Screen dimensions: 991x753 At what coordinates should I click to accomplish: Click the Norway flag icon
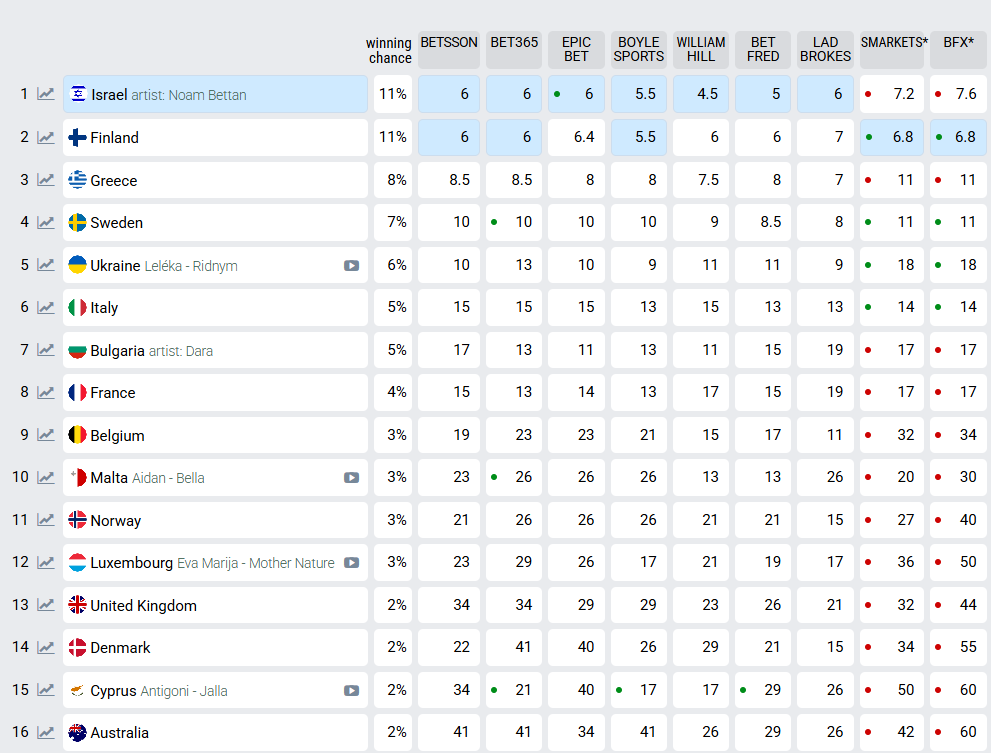(77, 520)
